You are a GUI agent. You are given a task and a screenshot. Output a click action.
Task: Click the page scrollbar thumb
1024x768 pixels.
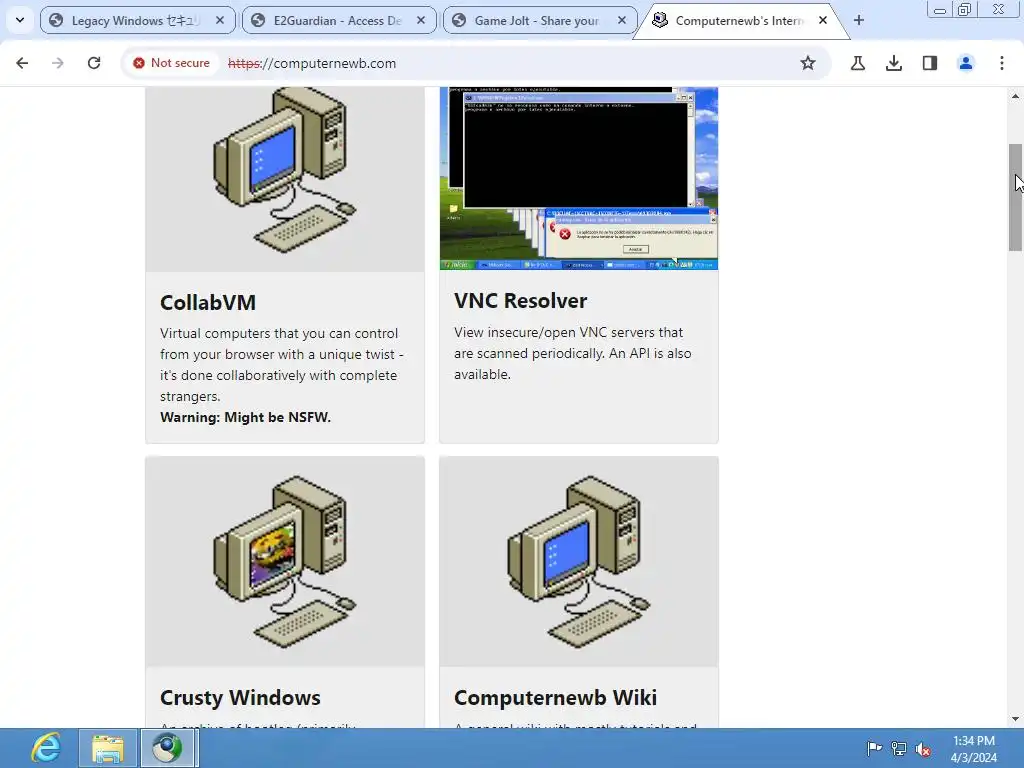pos(1015,197)
